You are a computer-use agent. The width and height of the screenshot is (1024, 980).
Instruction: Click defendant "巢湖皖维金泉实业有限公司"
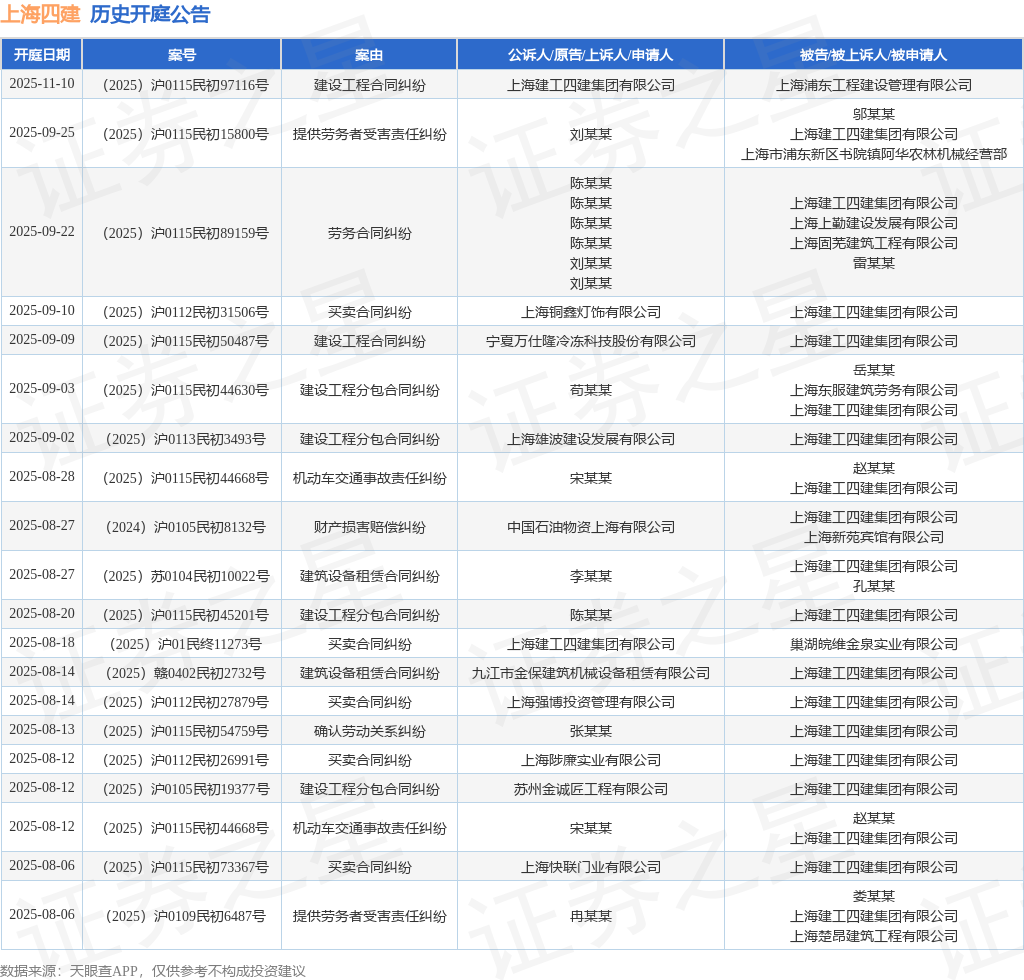coord(874,644)
